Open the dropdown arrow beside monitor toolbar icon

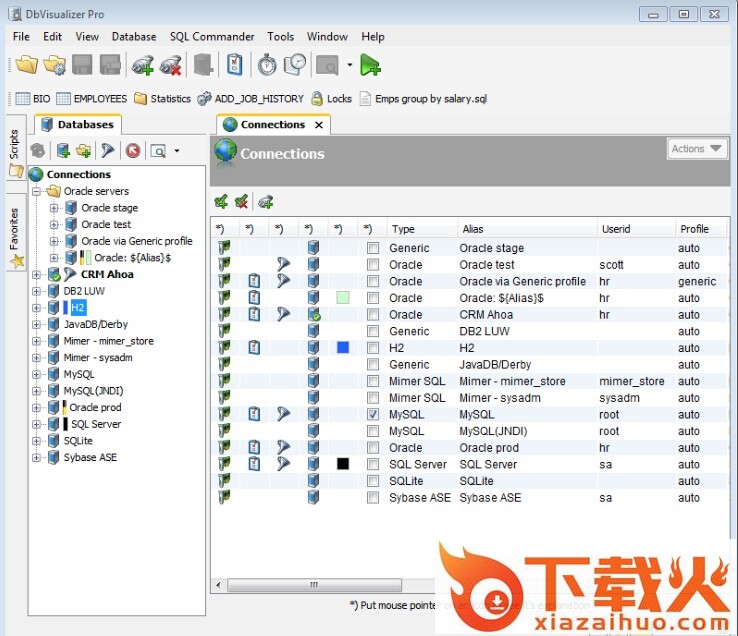350,65
